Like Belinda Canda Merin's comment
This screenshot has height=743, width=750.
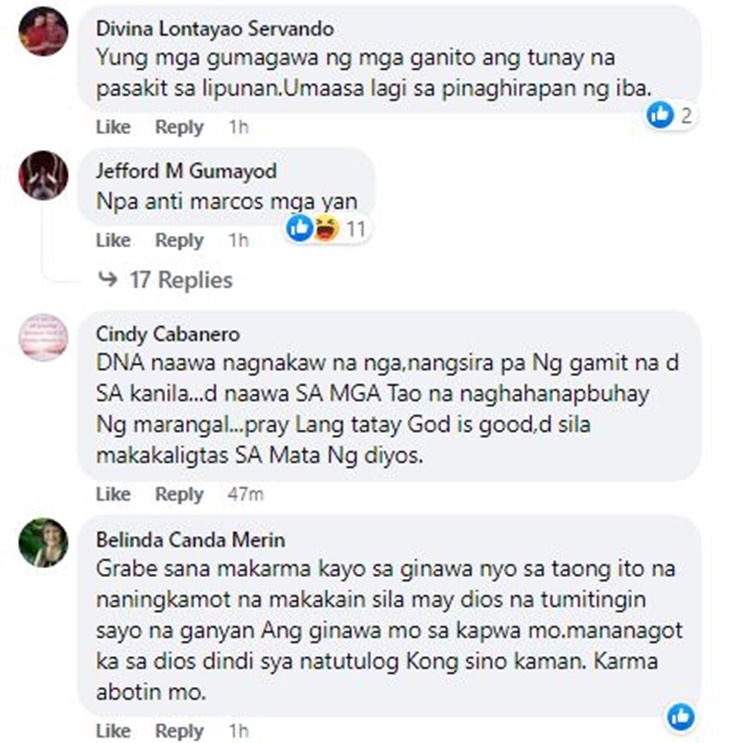point(113,731)
